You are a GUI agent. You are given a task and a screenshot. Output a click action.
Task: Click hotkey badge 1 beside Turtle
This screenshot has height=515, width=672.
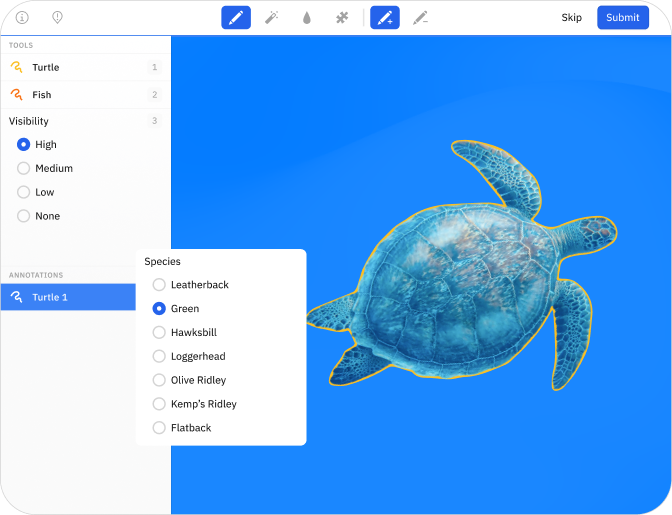point(155,67)
